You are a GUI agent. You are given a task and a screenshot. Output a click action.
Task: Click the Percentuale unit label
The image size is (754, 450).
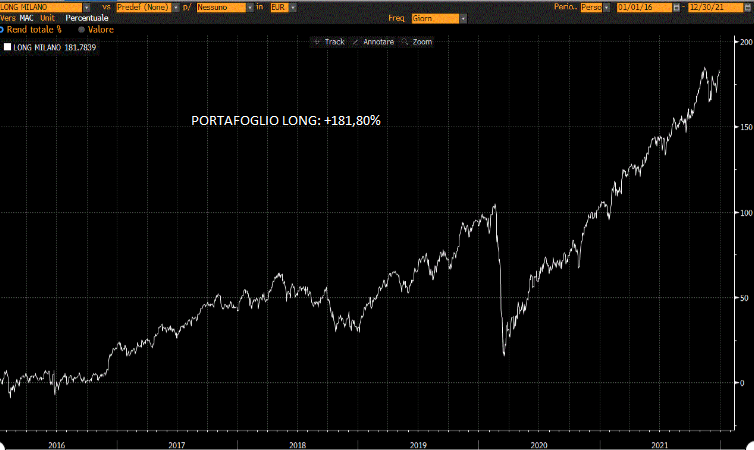86,19
